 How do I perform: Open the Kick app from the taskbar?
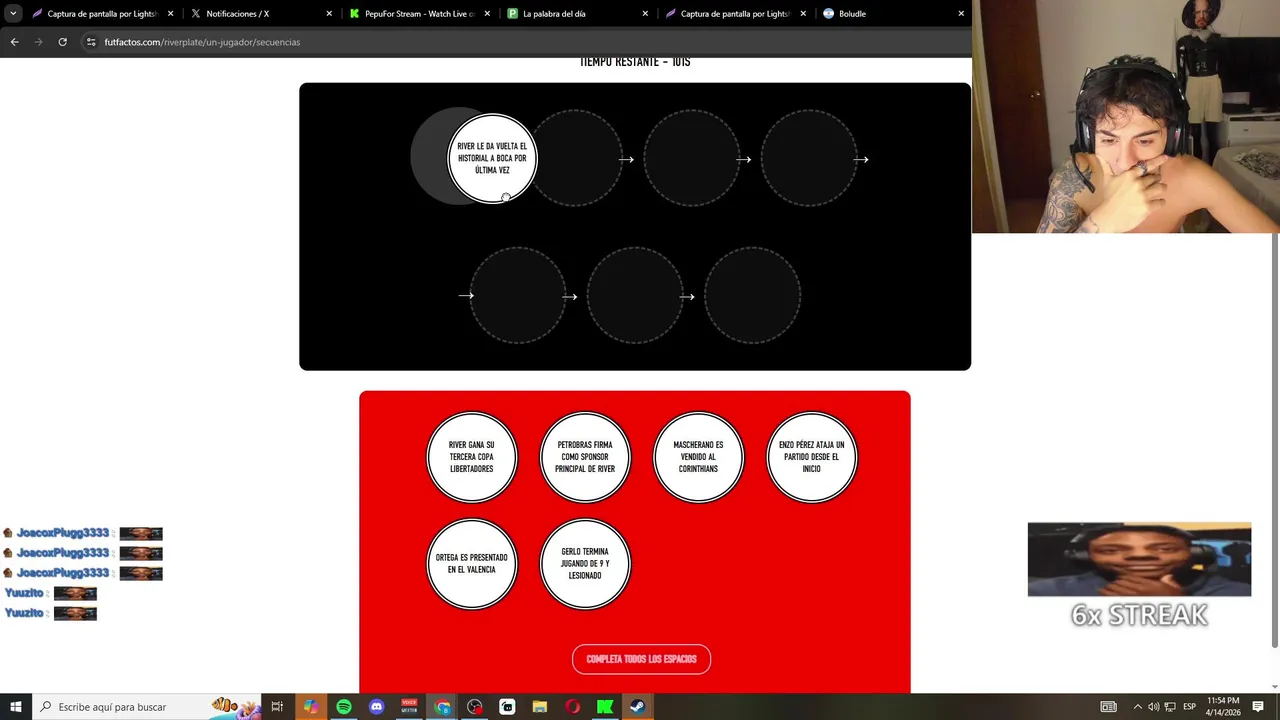605,707
